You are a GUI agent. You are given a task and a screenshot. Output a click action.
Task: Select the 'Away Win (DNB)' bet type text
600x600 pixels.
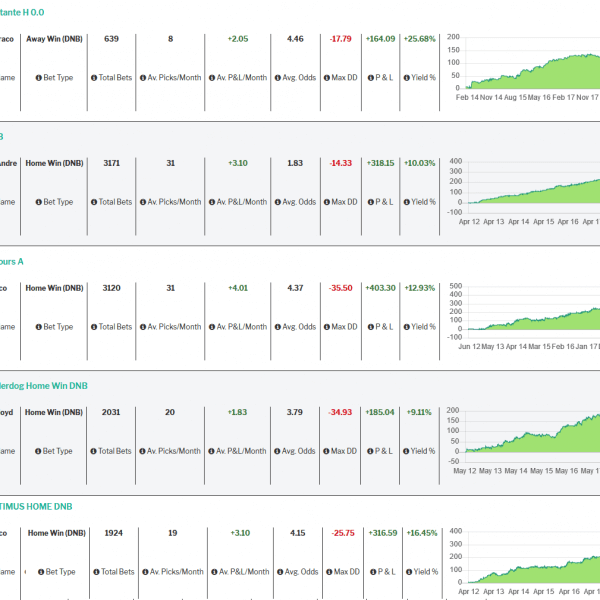point(54,39)
